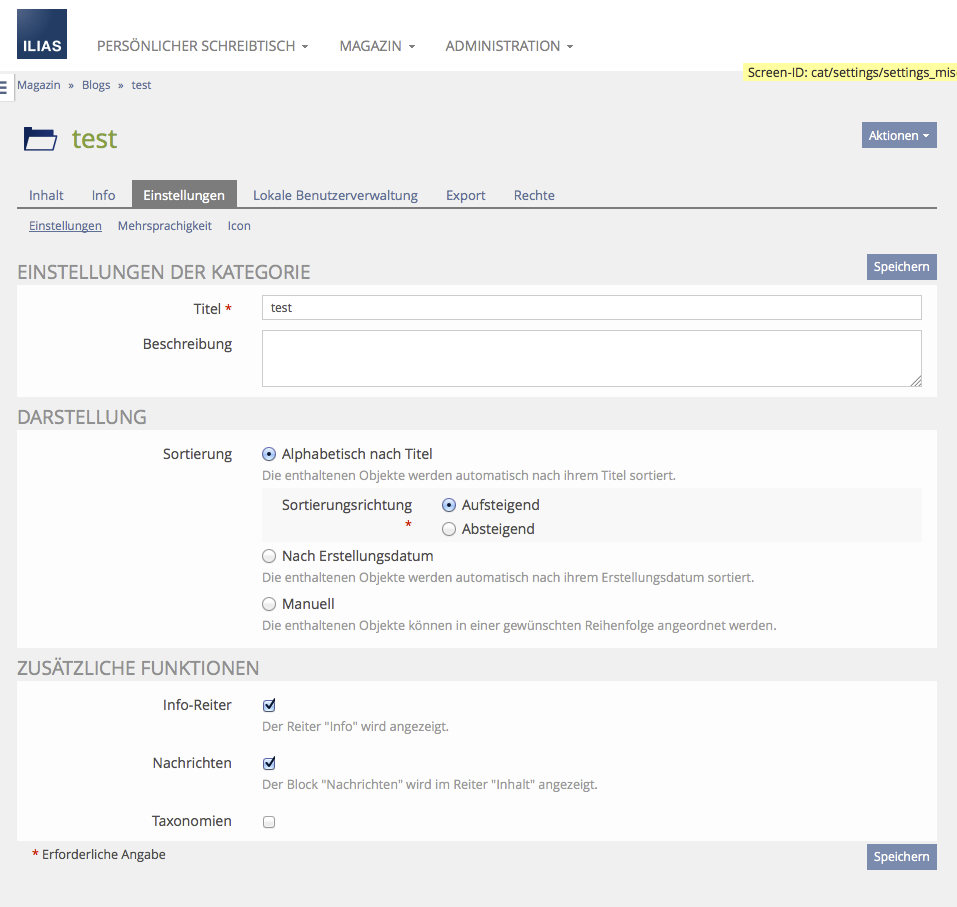Screen dimensions: 957x907
Task: Click the top Speichern button
Action: (x=901, y=267)
